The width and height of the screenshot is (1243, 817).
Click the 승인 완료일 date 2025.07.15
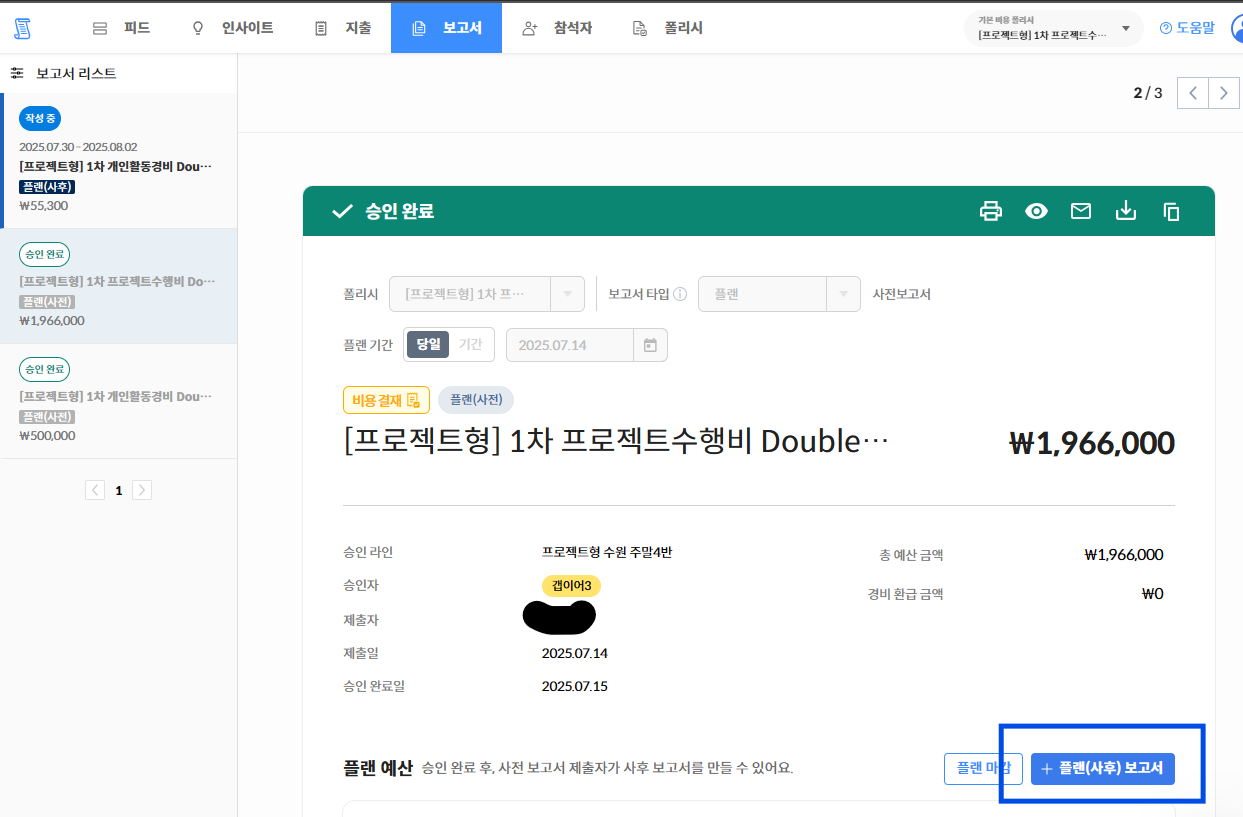pyautogui.click(x=575, y=686)
